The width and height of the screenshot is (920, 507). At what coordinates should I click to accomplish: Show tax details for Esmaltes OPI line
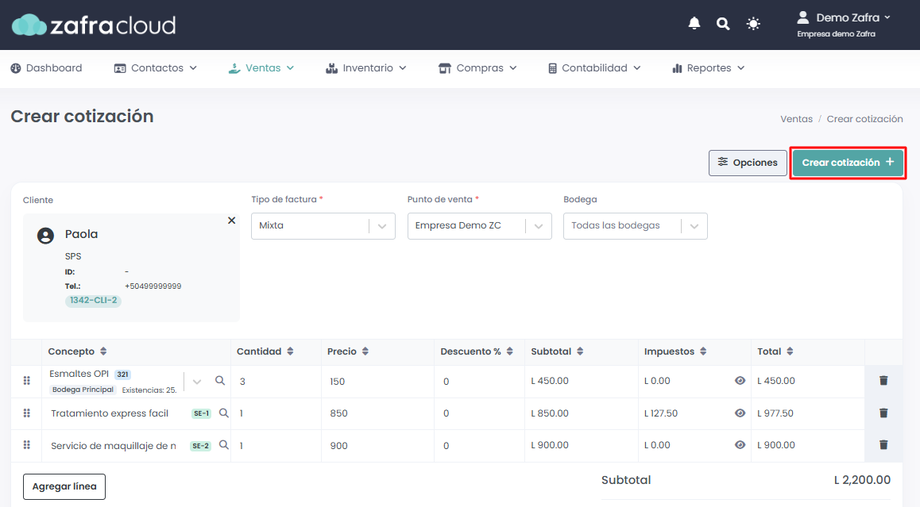740,381
